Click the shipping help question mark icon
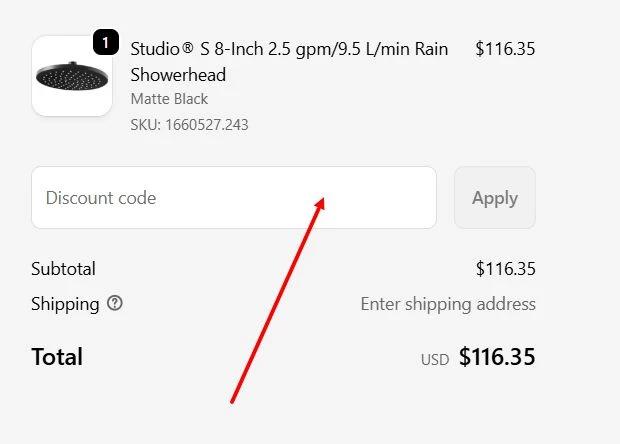 pos(115,304)
